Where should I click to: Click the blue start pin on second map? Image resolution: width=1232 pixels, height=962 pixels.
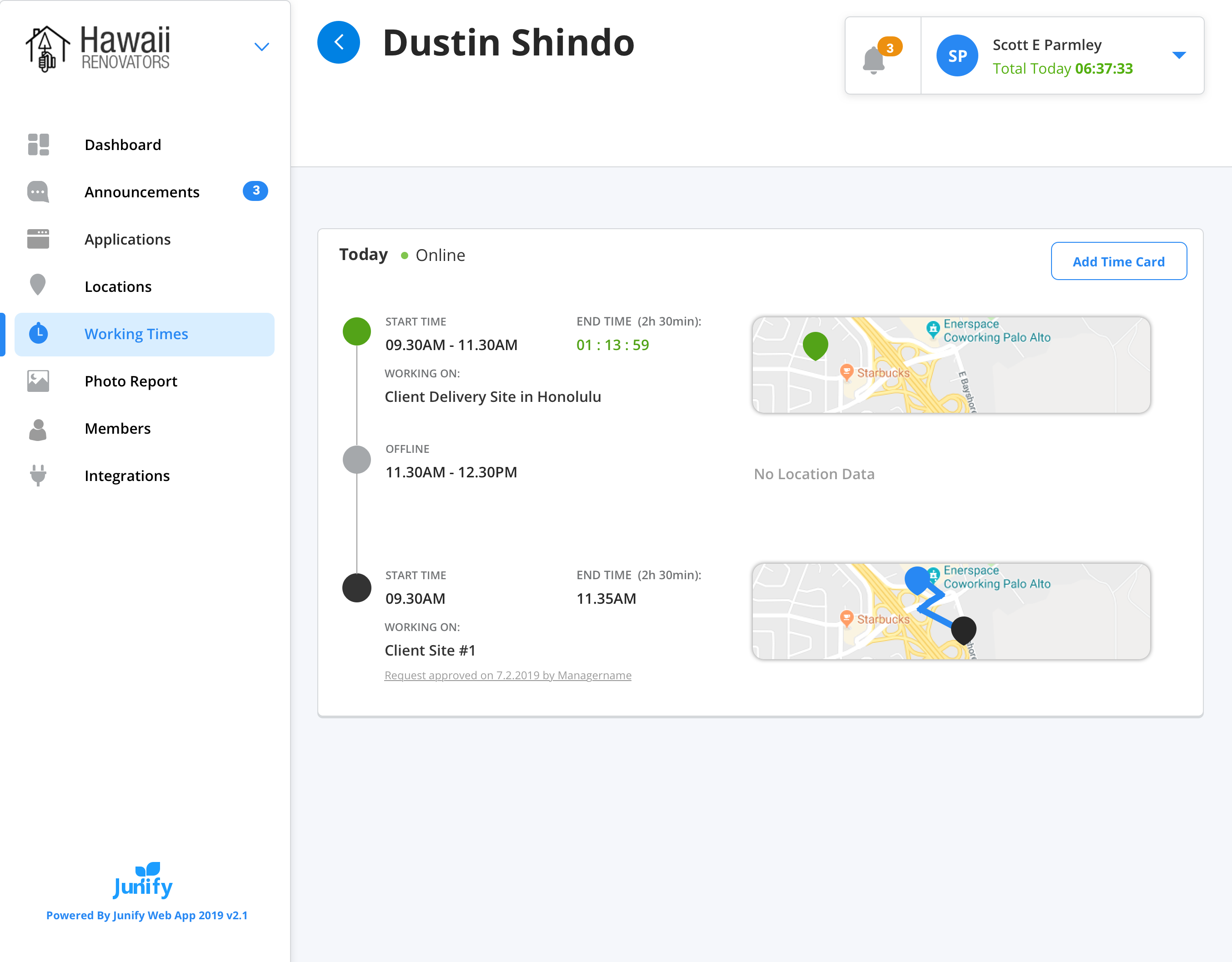point(917,580)
